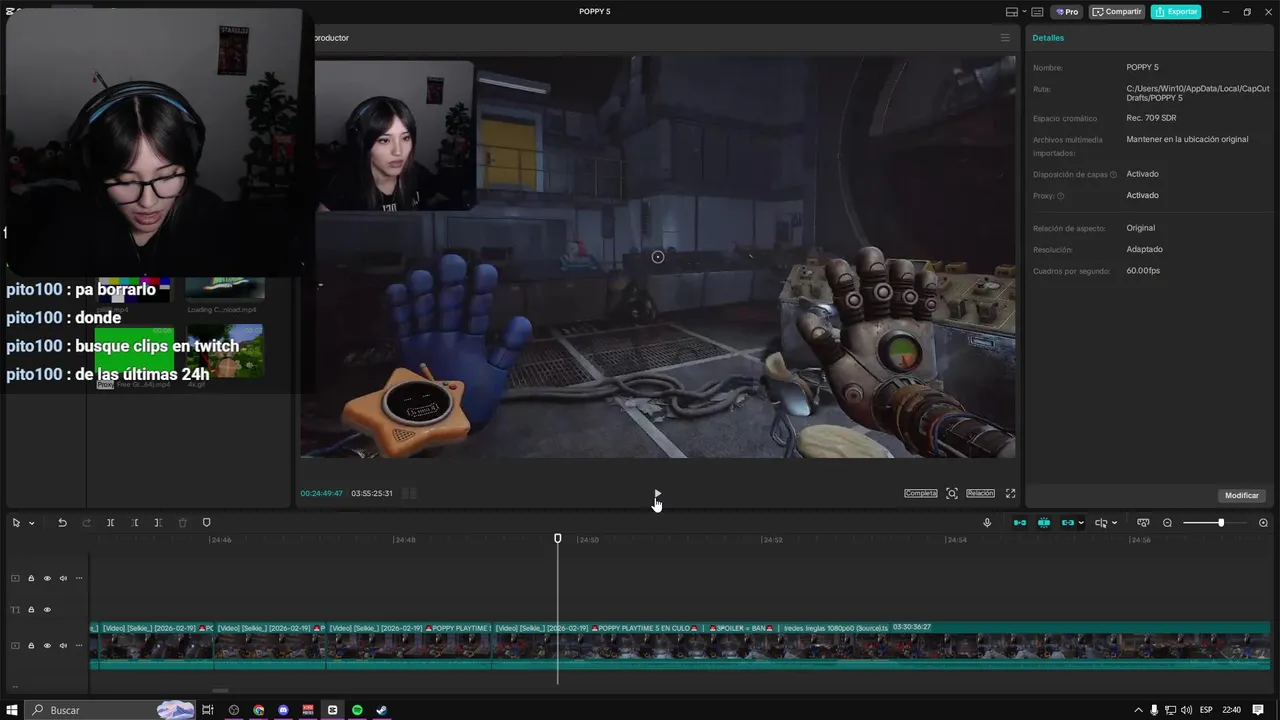Delete the left part of the clip

[x=135, y=523]
